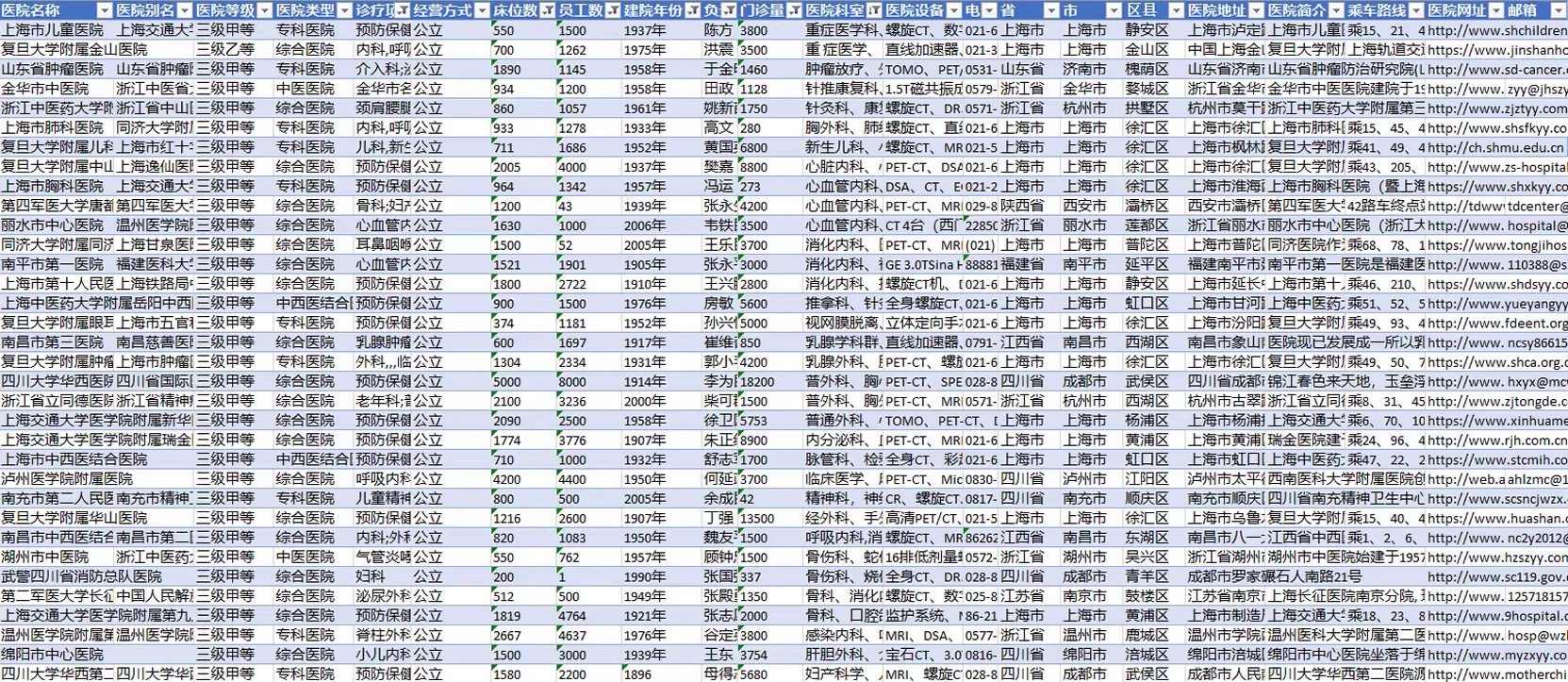Screen dimensions: 1568x682
Task: Open the 医院网址 column filter dropdown
Action: click(x=1495, y=10)
